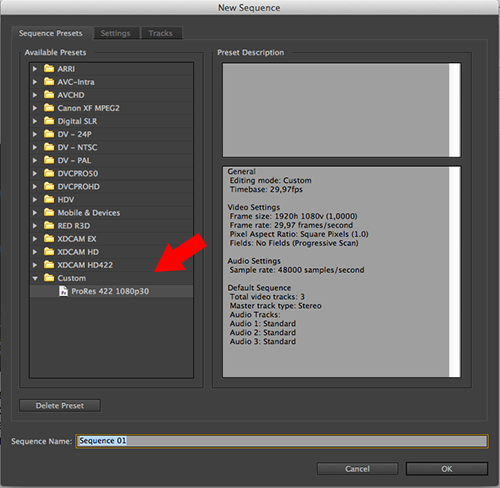Click the ProRes 422 1080p30 preset file icon

coord(63,291)
